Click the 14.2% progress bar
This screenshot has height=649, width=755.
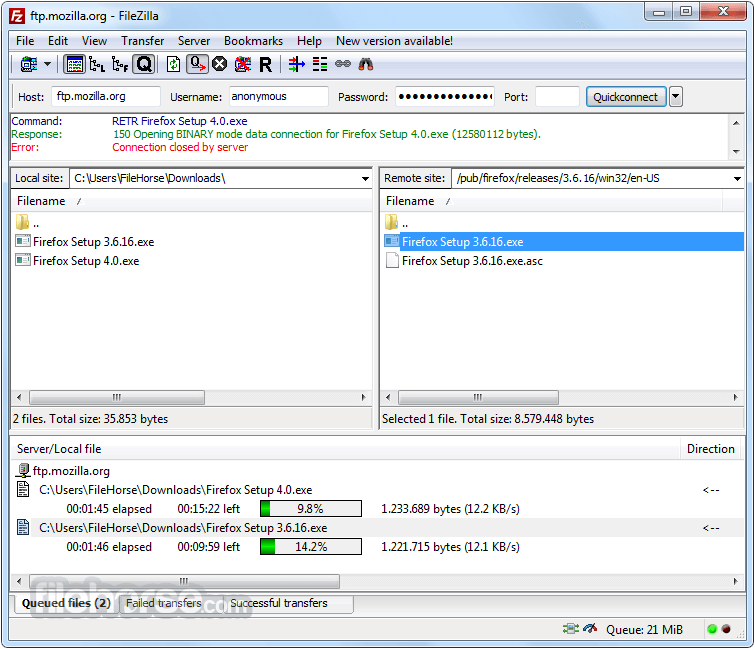[311, 547]
